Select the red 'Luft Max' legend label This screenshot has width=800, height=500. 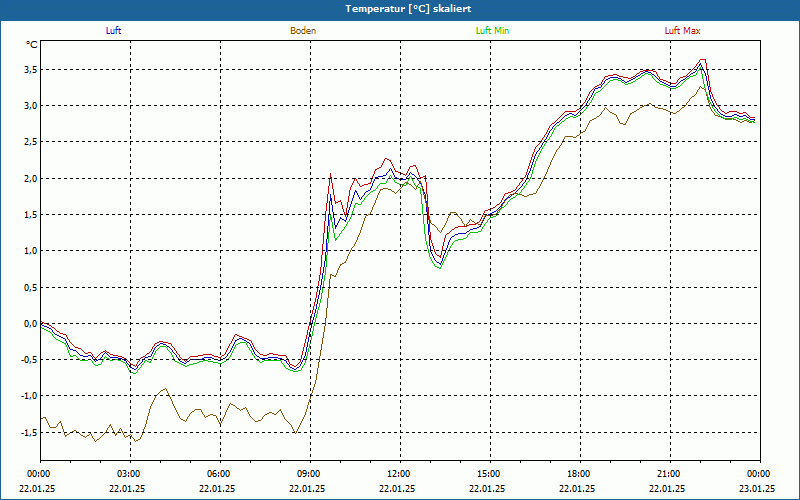tap(683, 31)
